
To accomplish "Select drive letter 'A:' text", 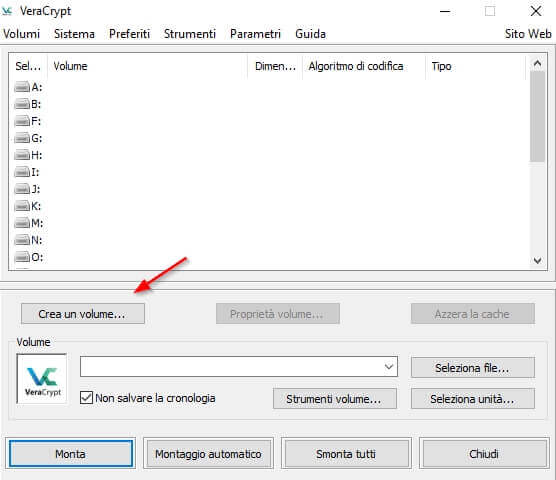I will [37, 87].
